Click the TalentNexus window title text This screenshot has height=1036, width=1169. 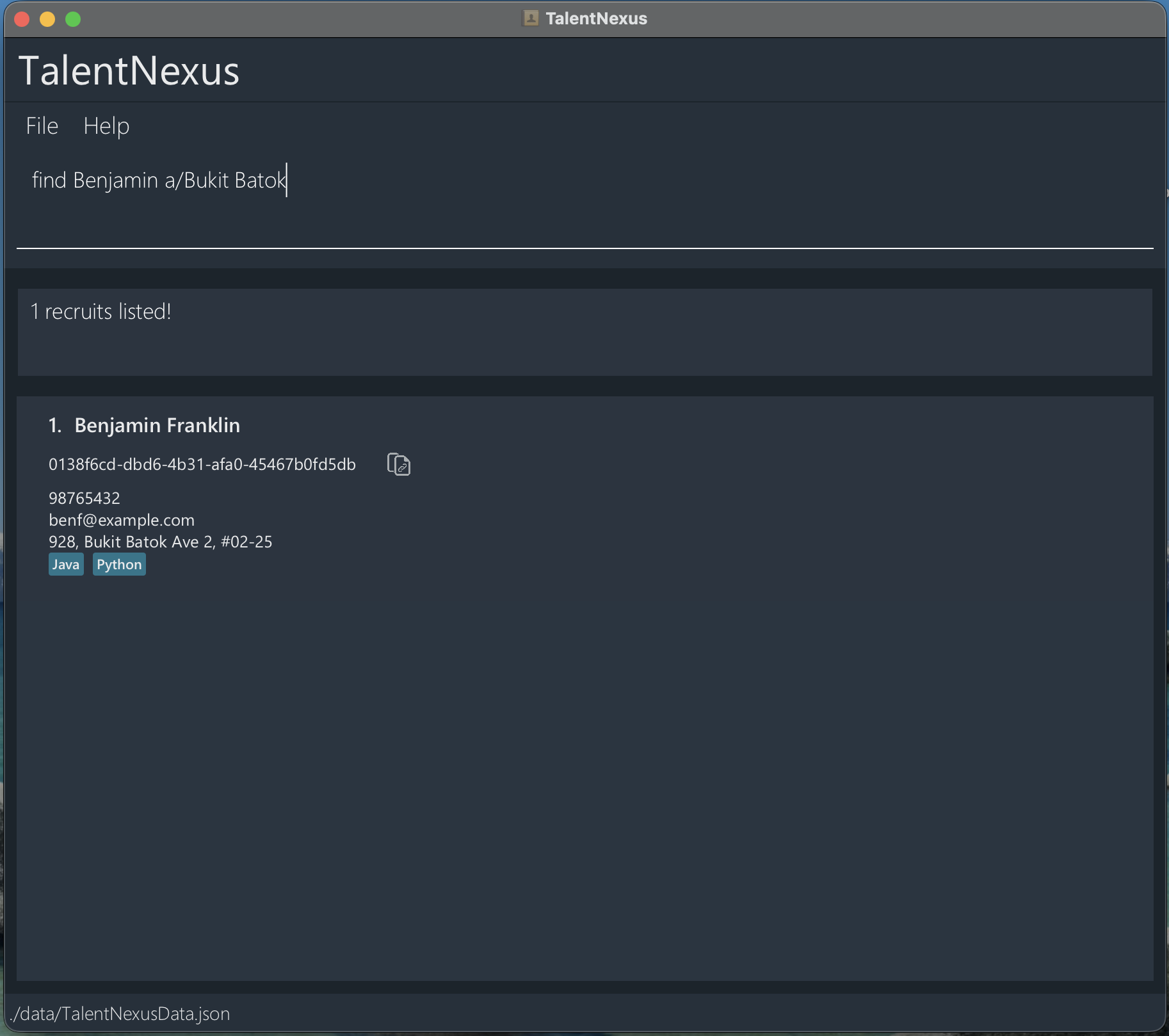[596, 19]
